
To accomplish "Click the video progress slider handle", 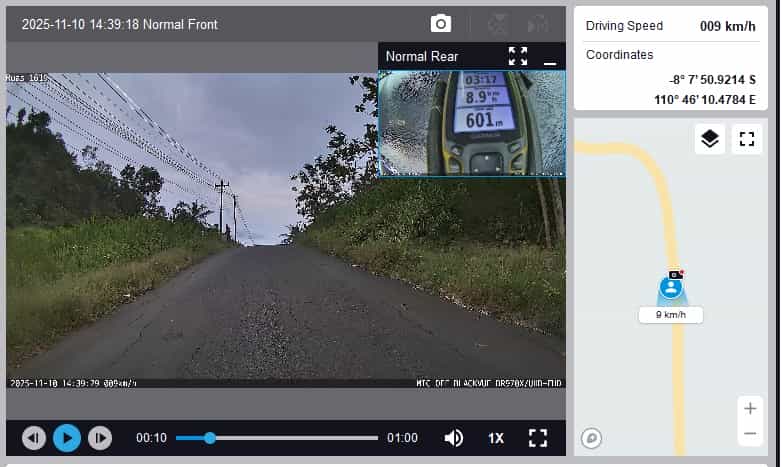I will 210,438.
